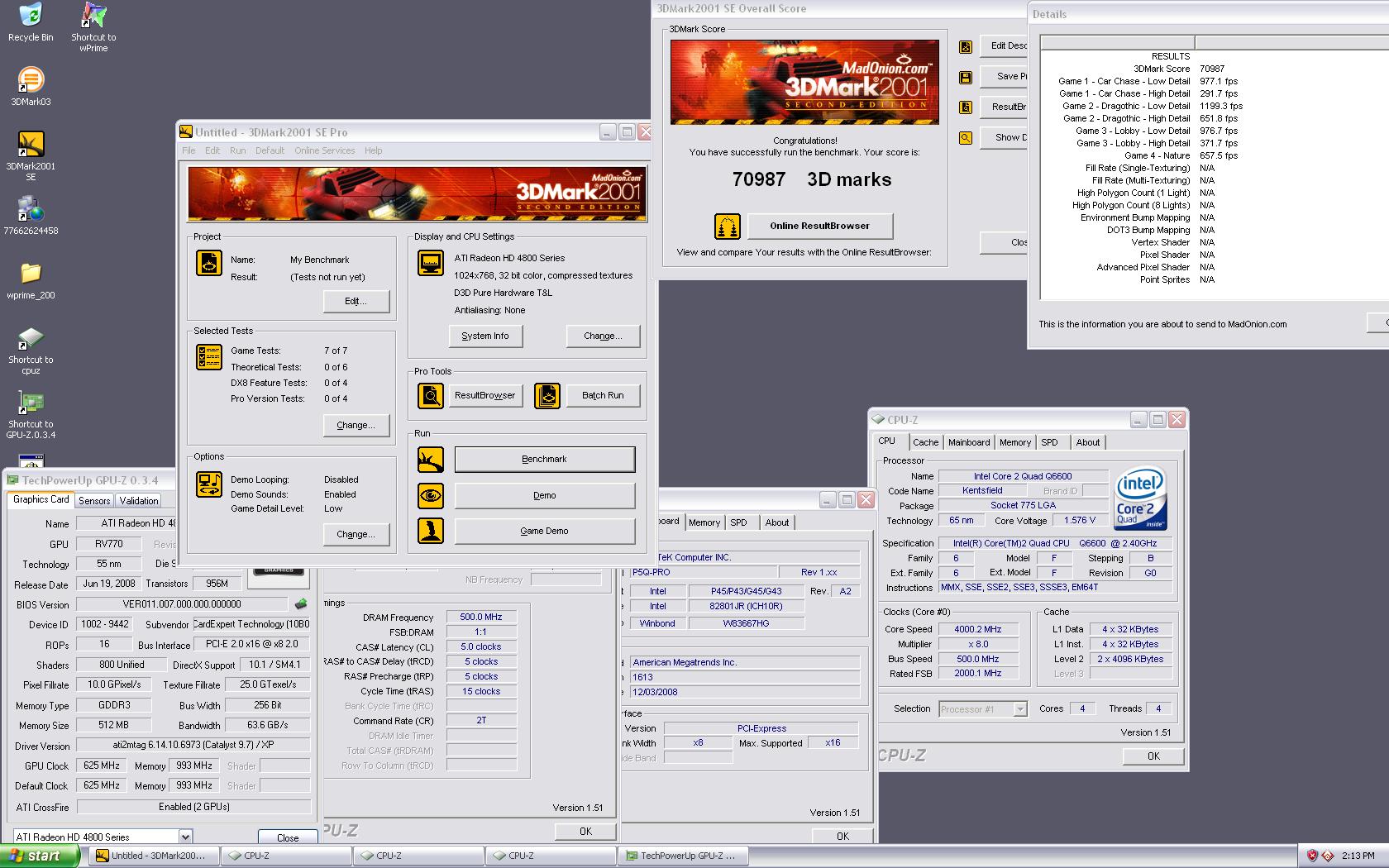The width and height of the screenshot is (1389, 868).
Task: Click Change button in Display and CPU Settings
Action: [x=603, y=336]
